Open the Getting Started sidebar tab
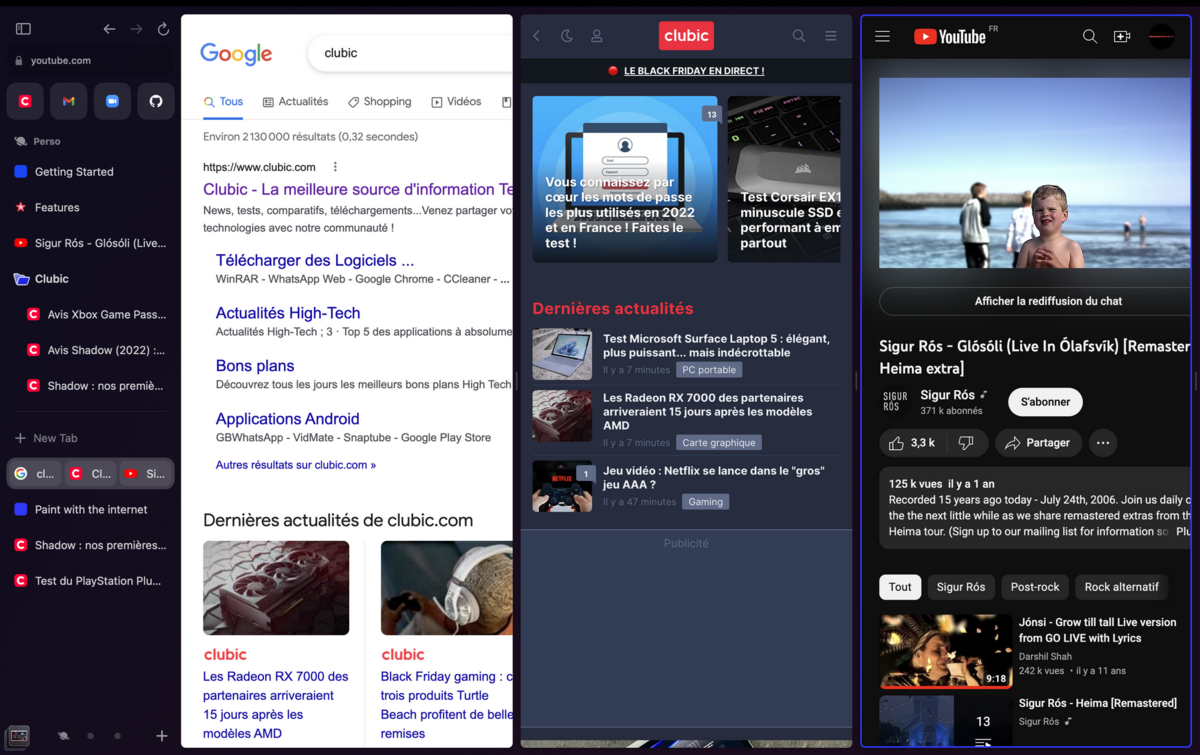This screenshot has width=1200, height=755. point(90,172)
